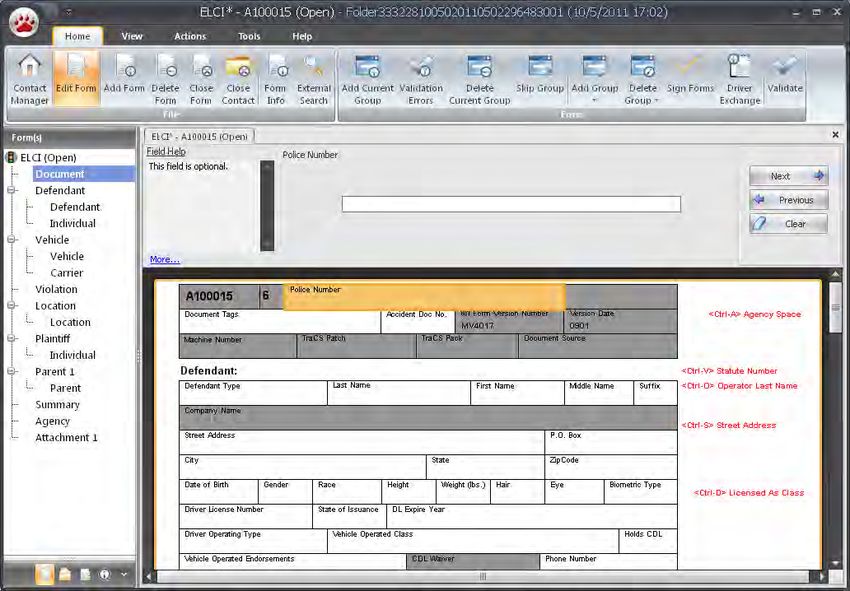Click the horizontal scrollbar at form bottom
Screen dimensions: 850x591
tap(482, 576)
